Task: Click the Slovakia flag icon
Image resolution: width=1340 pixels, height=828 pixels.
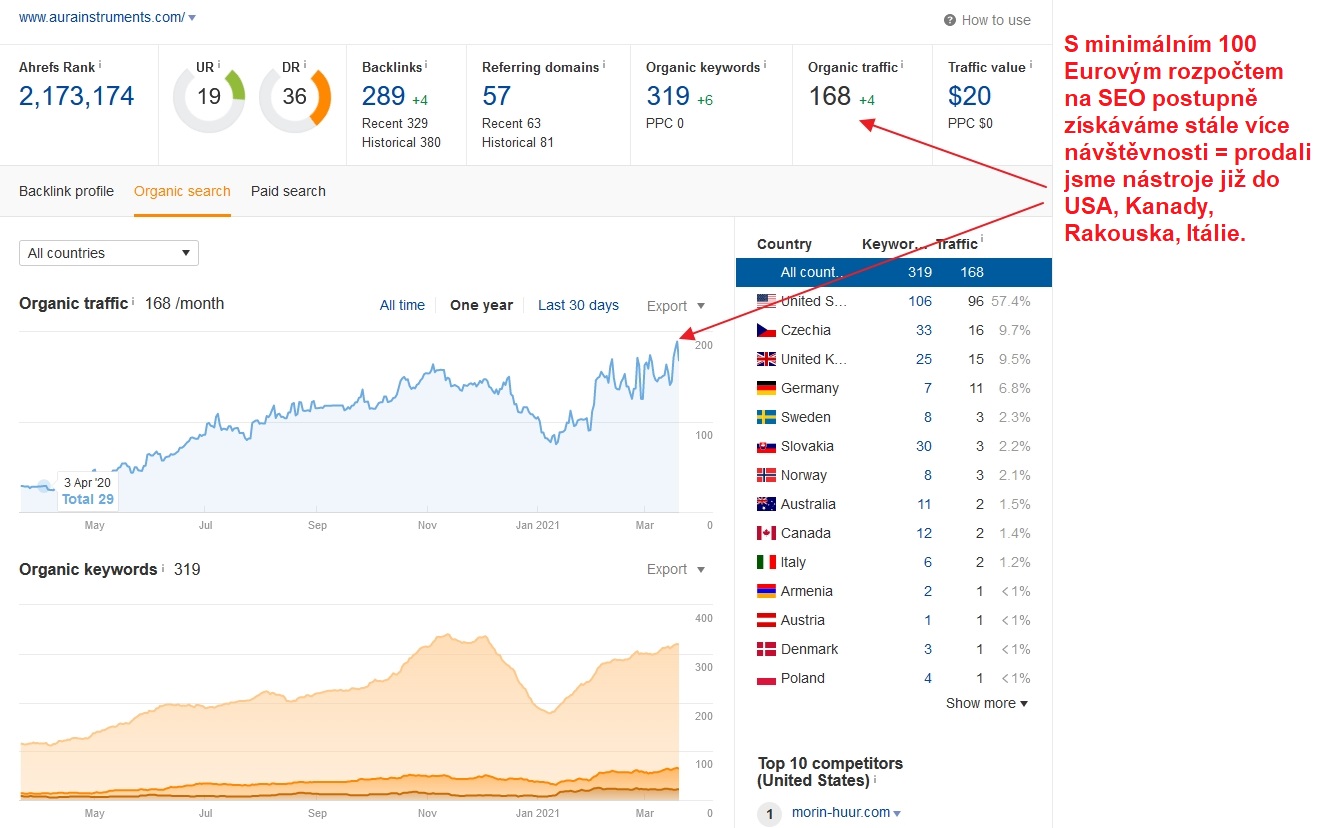Action: (x=766, y=446)
